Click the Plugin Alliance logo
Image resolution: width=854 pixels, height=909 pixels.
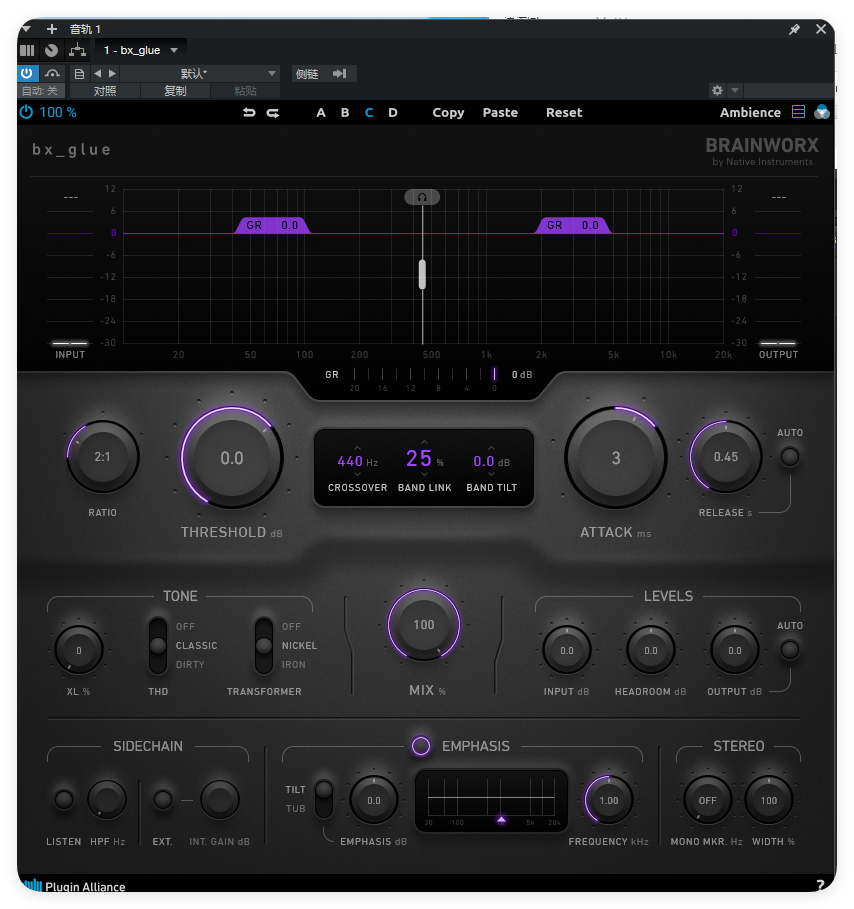(x=74, y=886)
